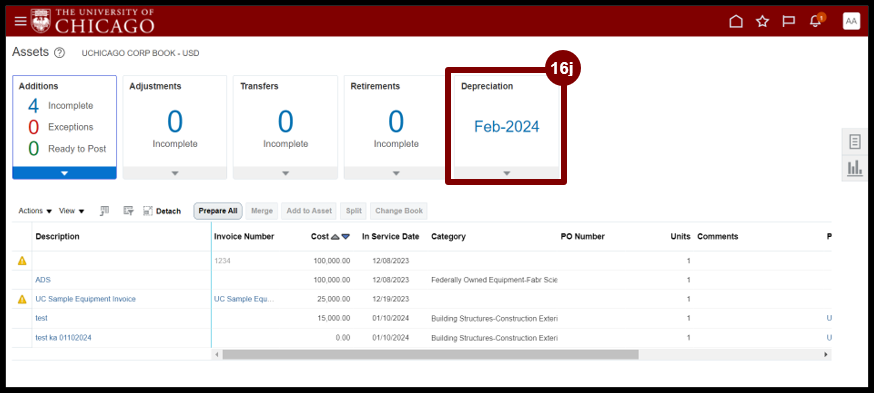Open the ADS asset link

pyautogui.click(x=43, y=280)
